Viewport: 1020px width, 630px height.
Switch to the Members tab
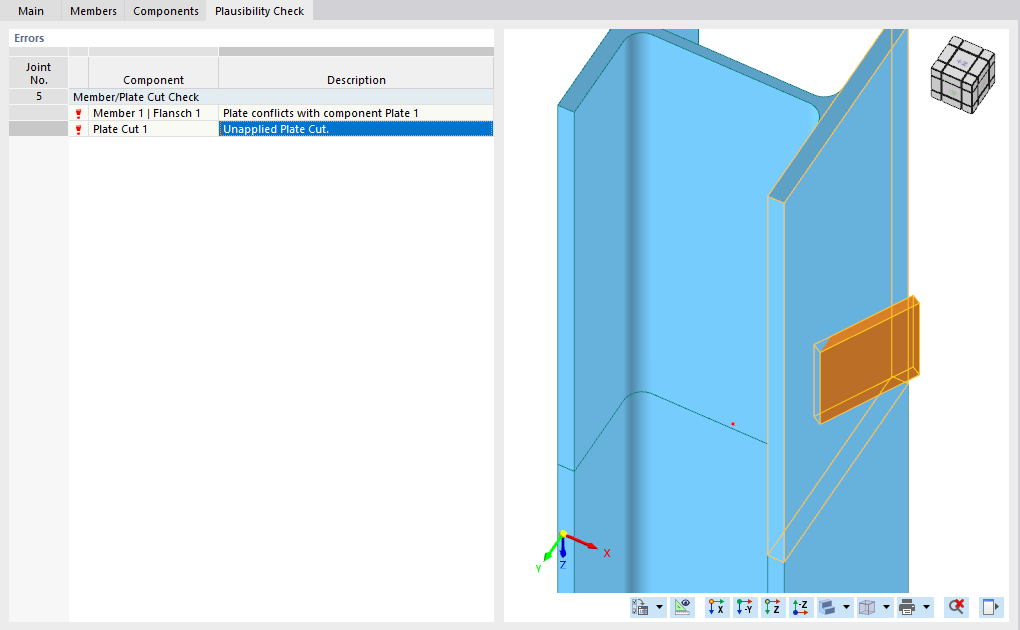(93, 11)
